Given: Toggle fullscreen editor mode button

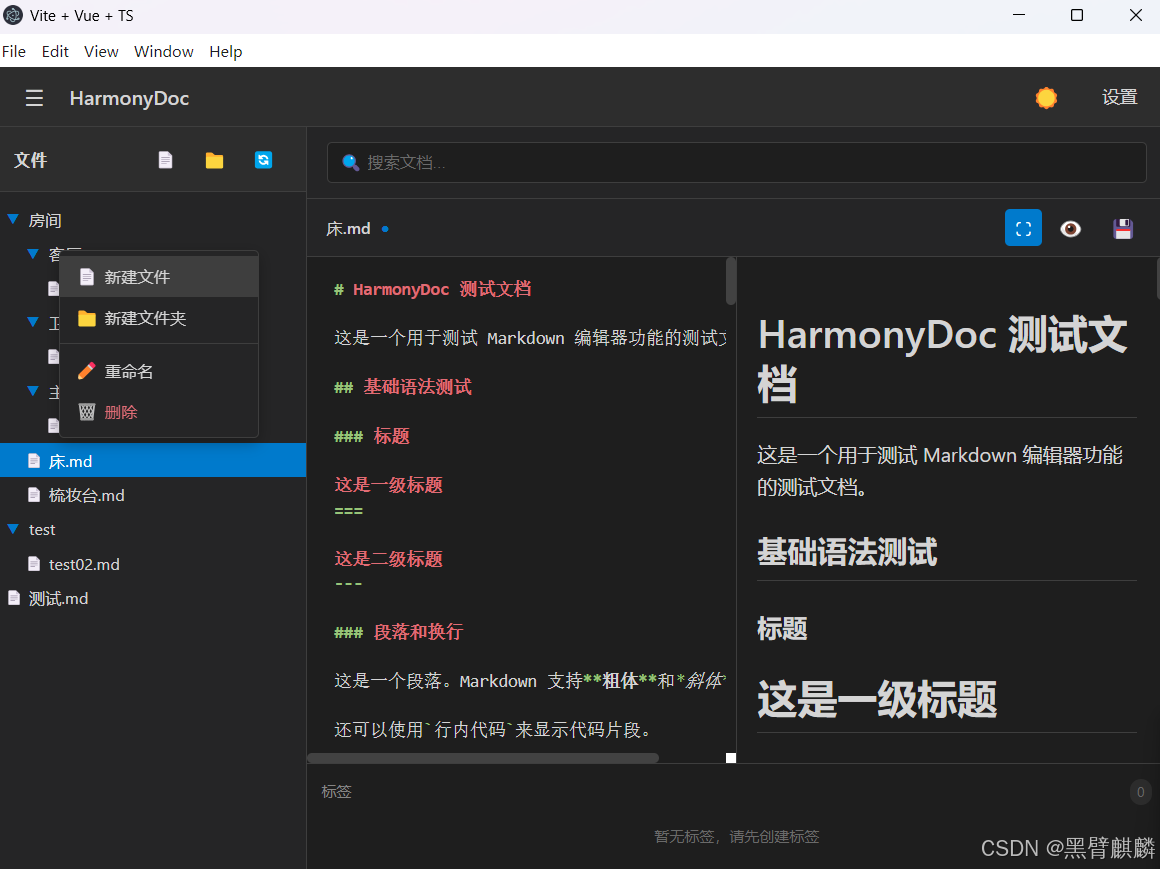Looking at the screenshot, I should coord(1023,228).
